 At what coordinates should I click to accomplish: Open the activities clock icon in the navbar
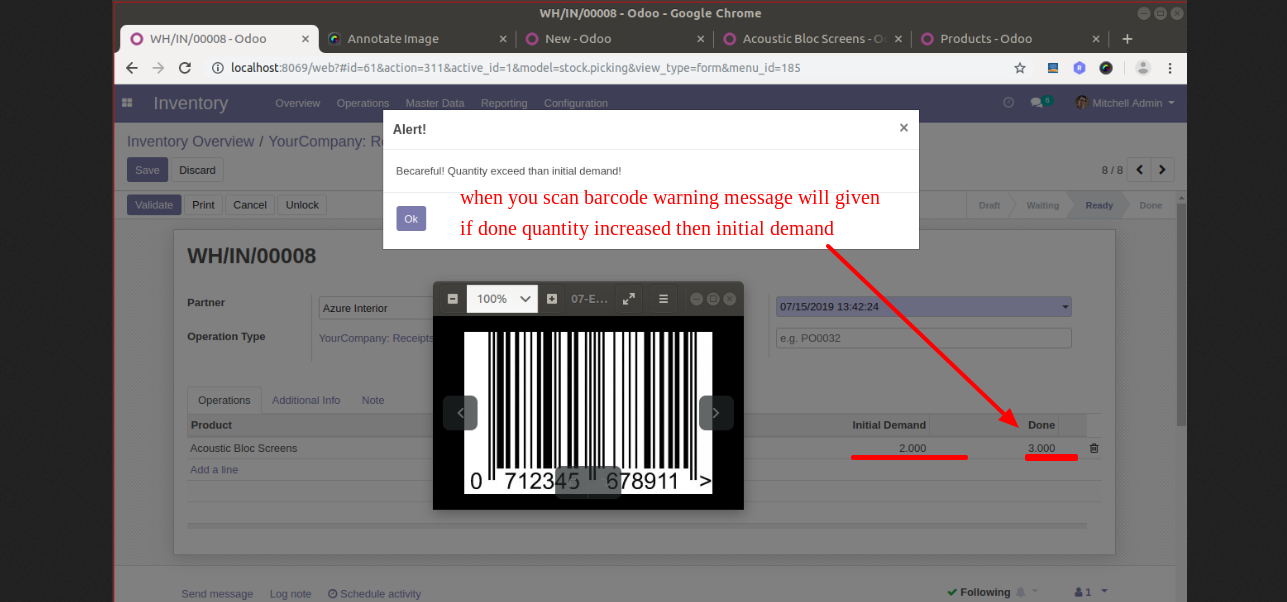[1008, 102]
